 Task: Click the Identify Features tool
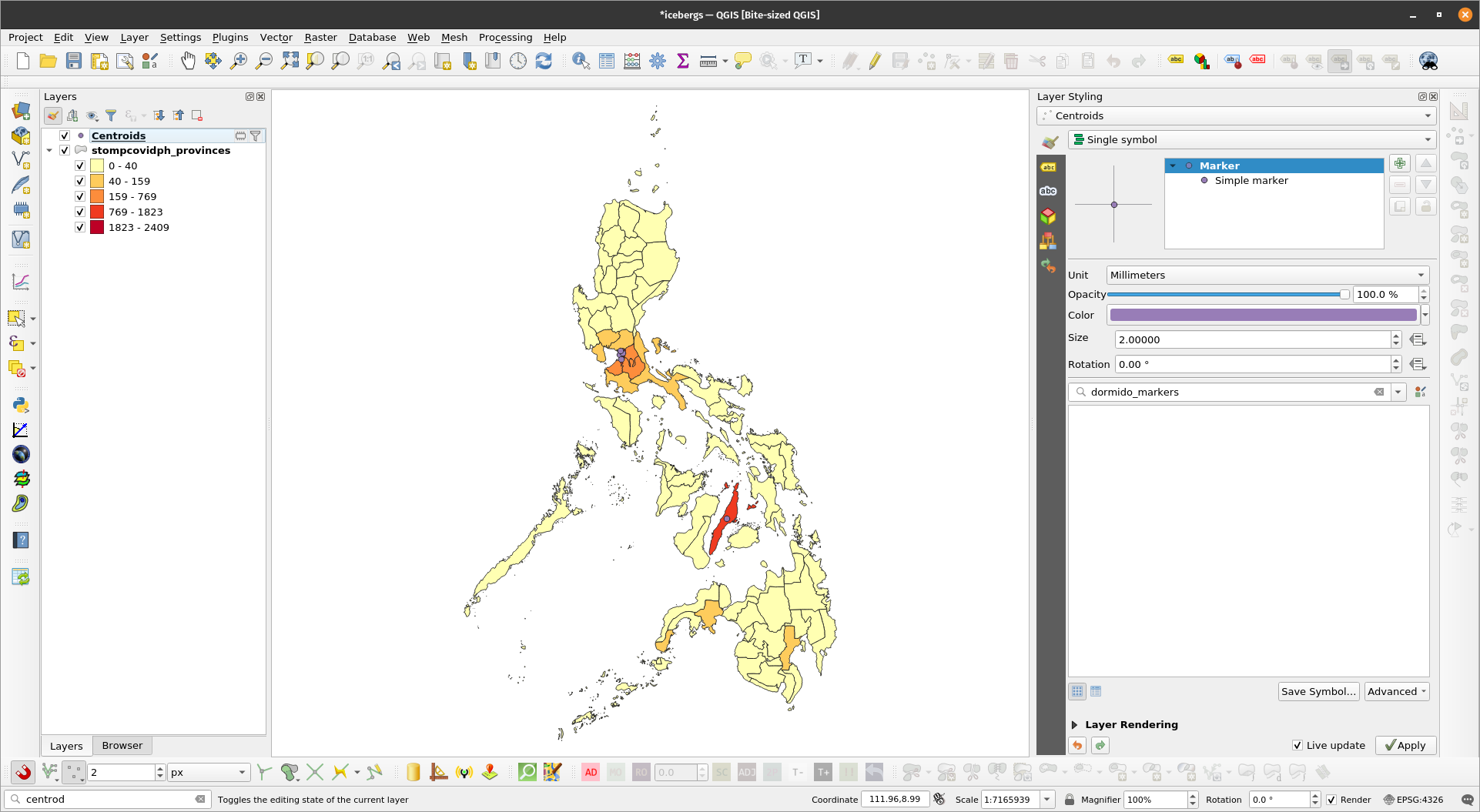click(581, 61)
